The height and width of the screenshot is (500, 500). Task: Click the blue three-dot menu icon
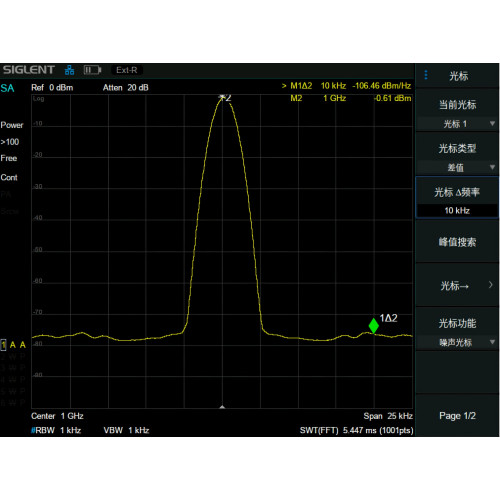pyautogui.click(x=426, y=75)
